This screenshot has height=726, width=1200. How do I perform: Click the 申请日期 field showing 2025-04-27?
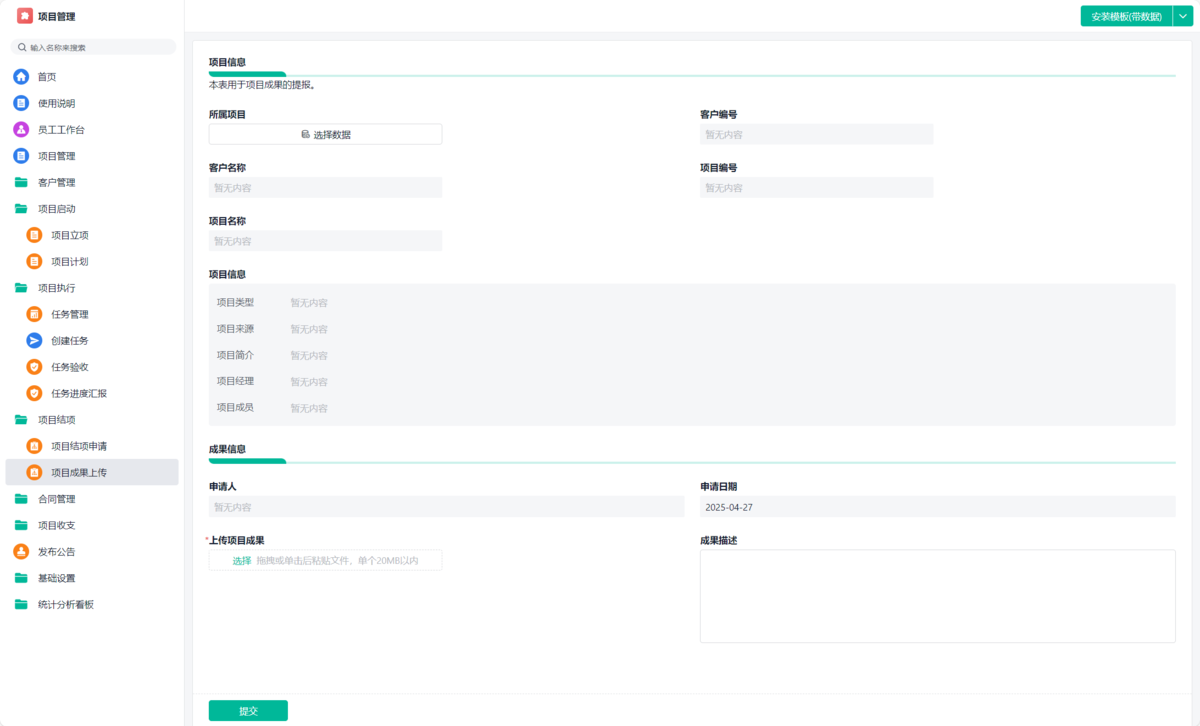(938, 507)
